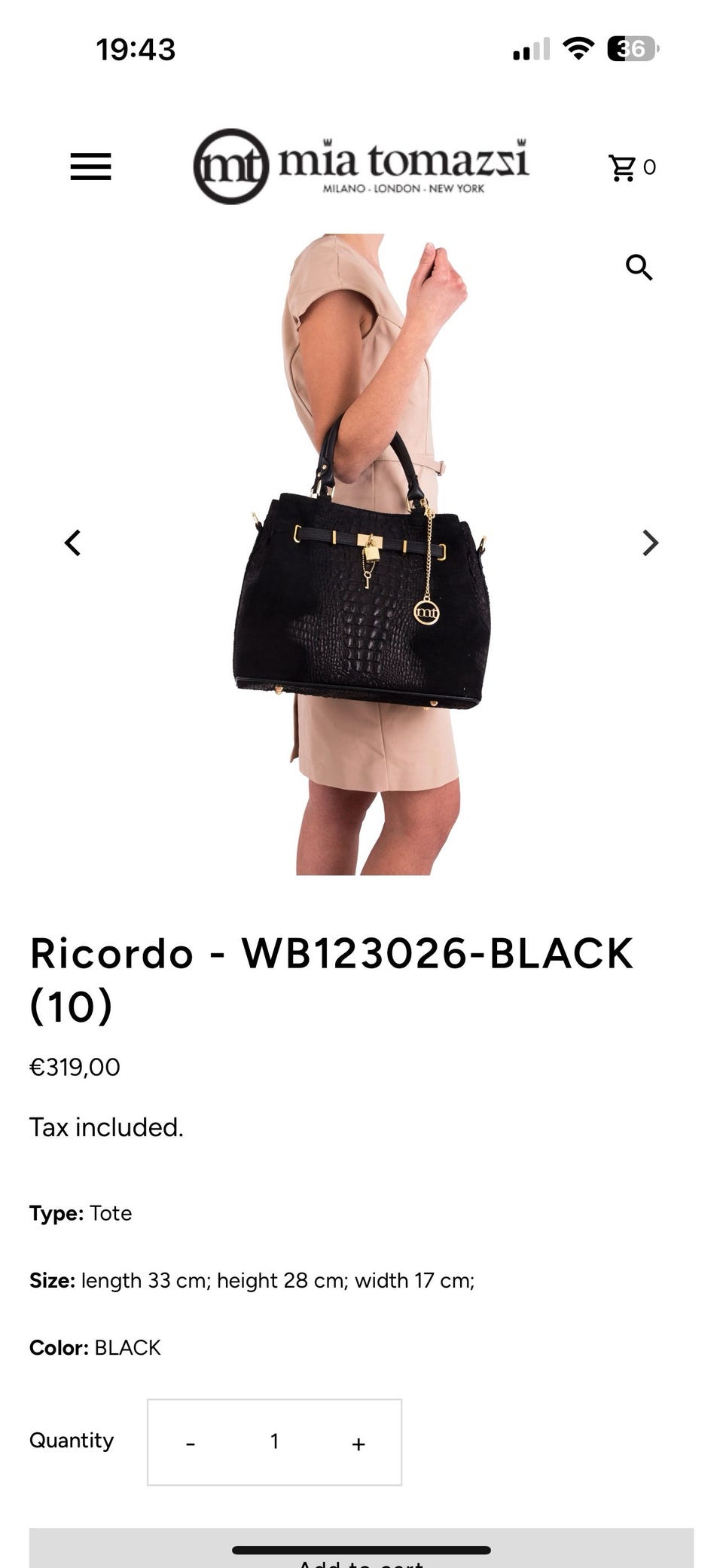Tap the €319,00 price text
This screenshot has height=1568, width=723.
(x=75, y=1067)
